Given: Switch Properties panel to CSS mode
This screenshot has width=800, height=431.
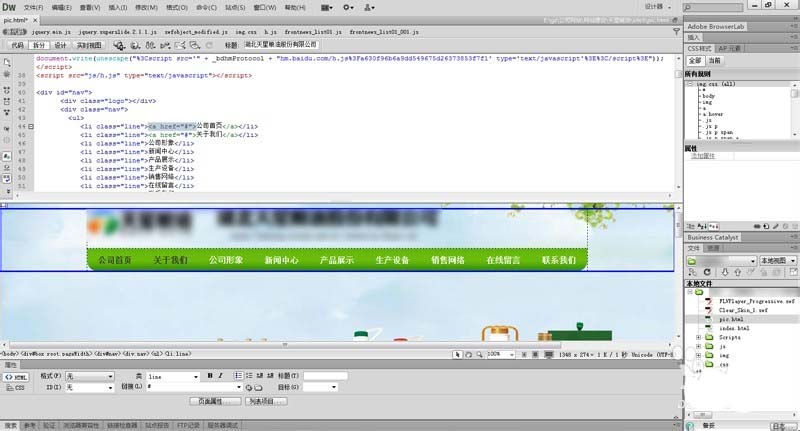Looking at the screenshot, I should (x=15, y=388).
